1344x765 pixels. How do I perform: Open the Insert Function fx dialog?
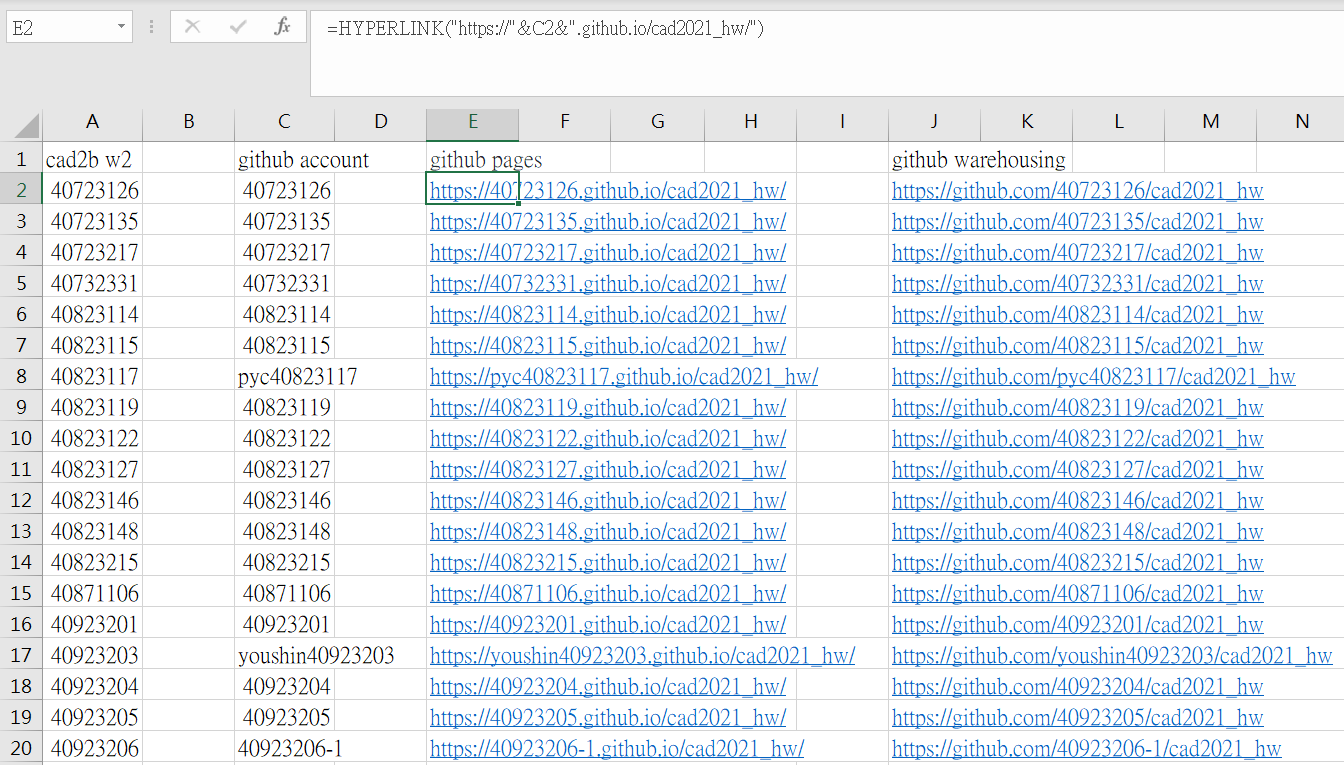(283, 27)
